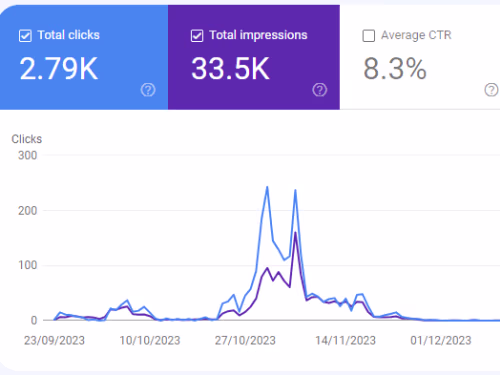Click the 27/10/2023 date axis label
This screenshot has height=375, width=500.
[x=245, y=340]
